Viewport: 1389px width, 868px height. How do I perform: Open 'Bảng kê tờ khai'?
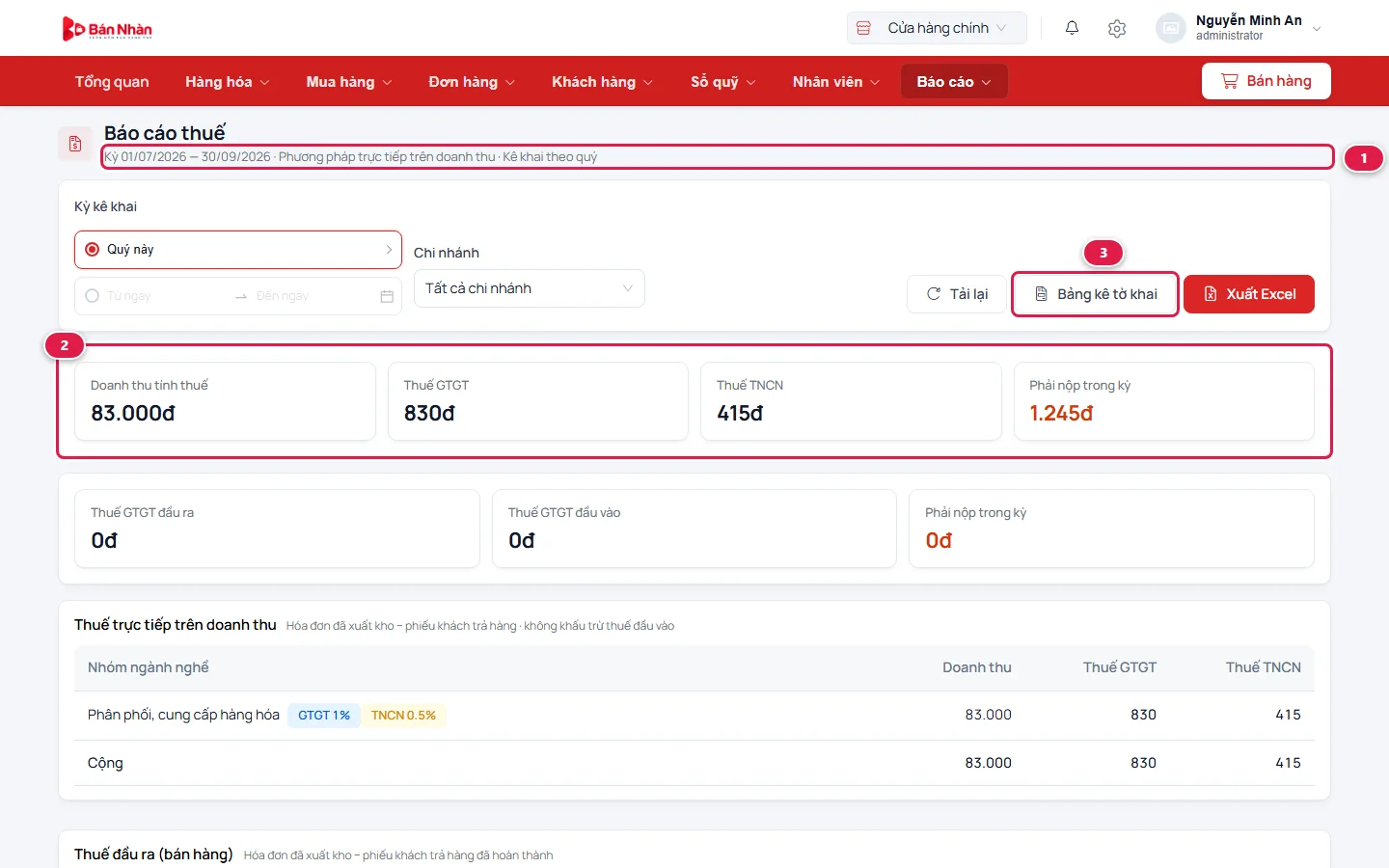click(1096, 294)
